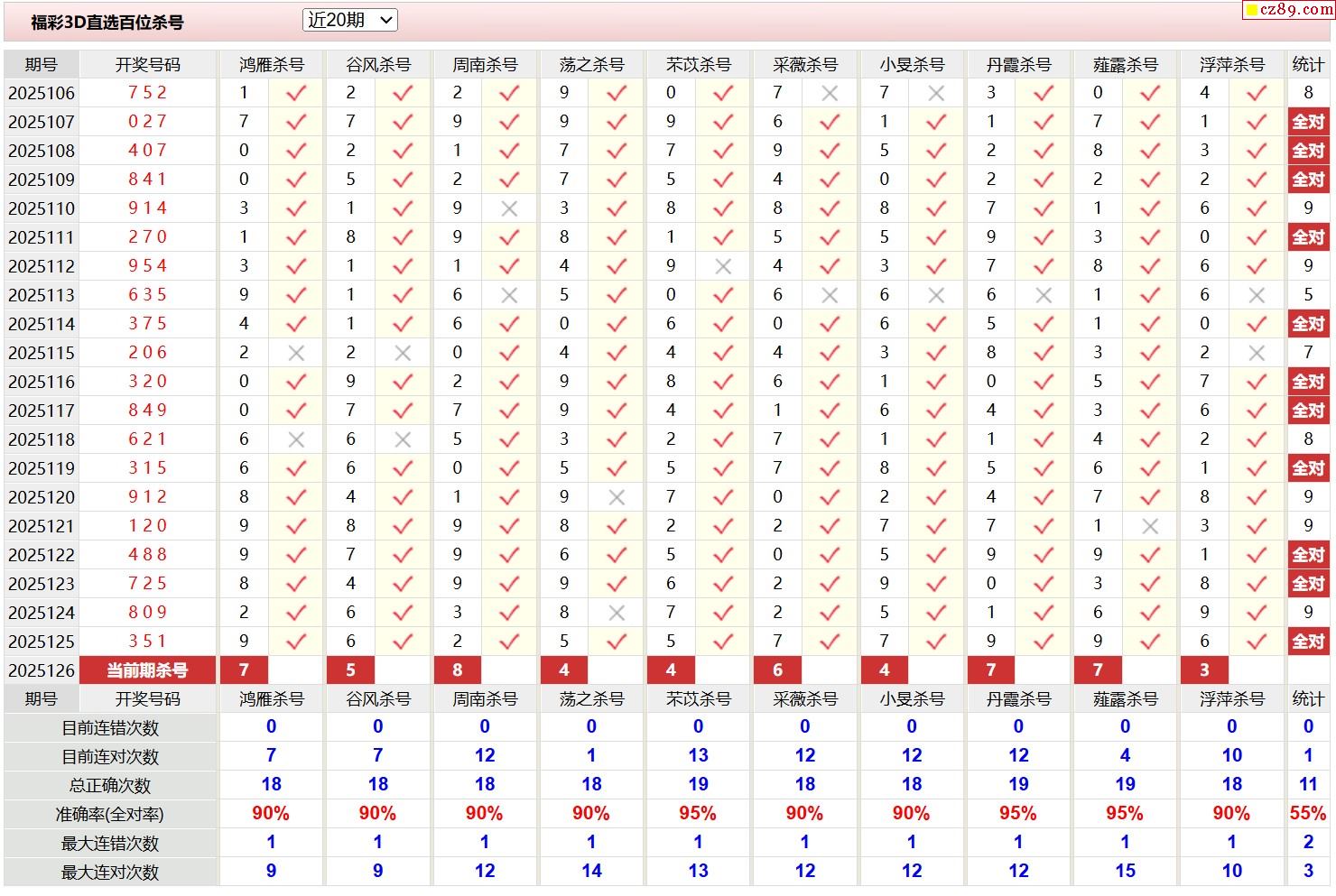This screenshot has width=1336, height=896.
Task: Click period number 2025106
Action: [42, 93]
